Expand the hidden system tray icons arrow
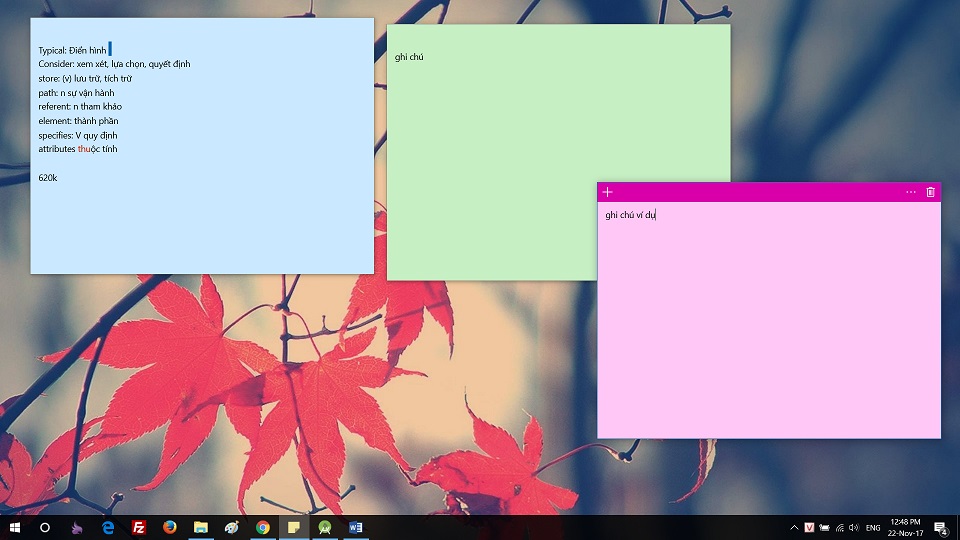Viewport: 960px width, 540px height. point(794,527)
